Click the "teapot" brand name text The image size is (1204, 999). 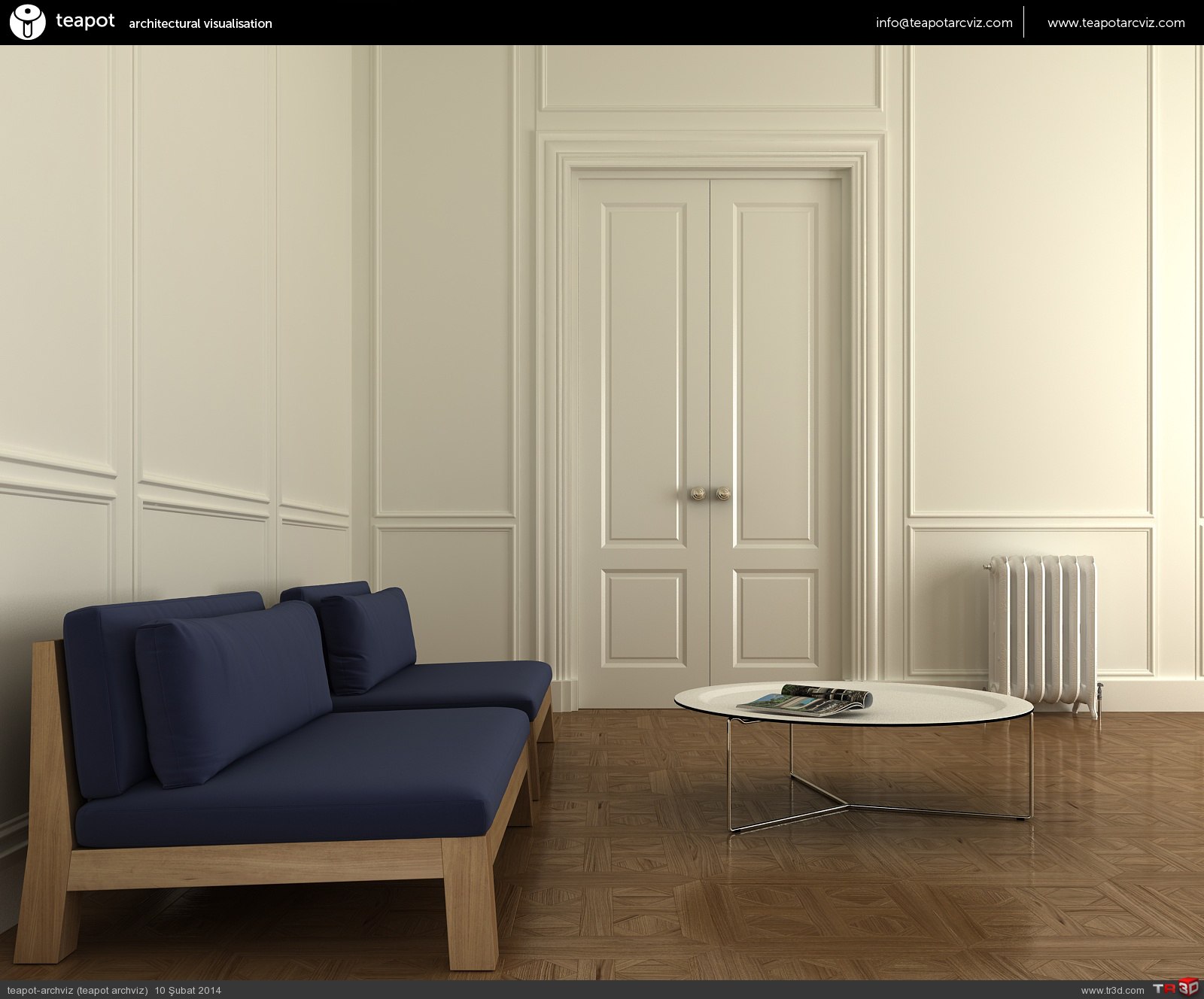(x=85, y=21)
